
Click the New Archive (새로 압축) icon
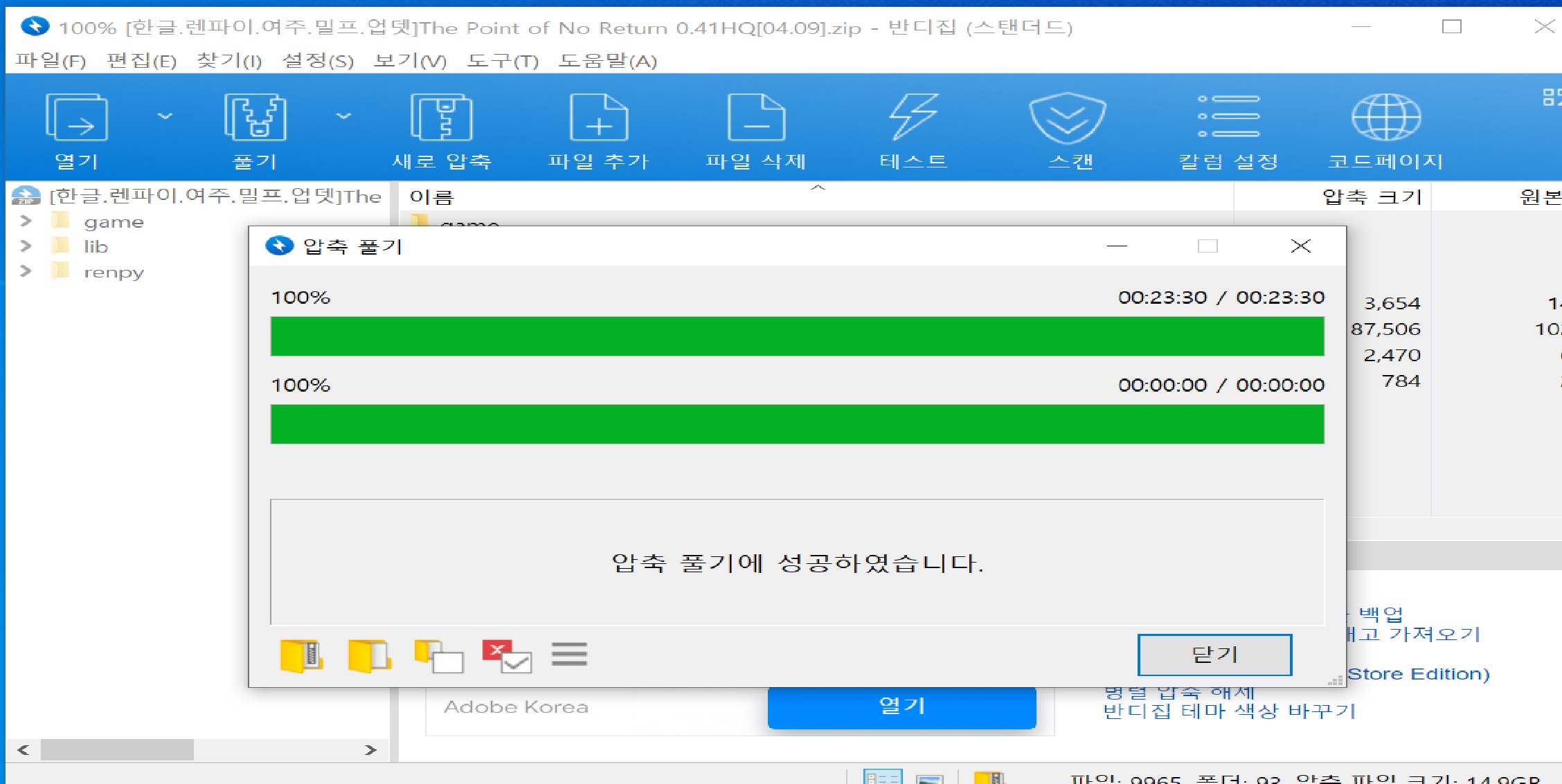(x=442, y=118)
